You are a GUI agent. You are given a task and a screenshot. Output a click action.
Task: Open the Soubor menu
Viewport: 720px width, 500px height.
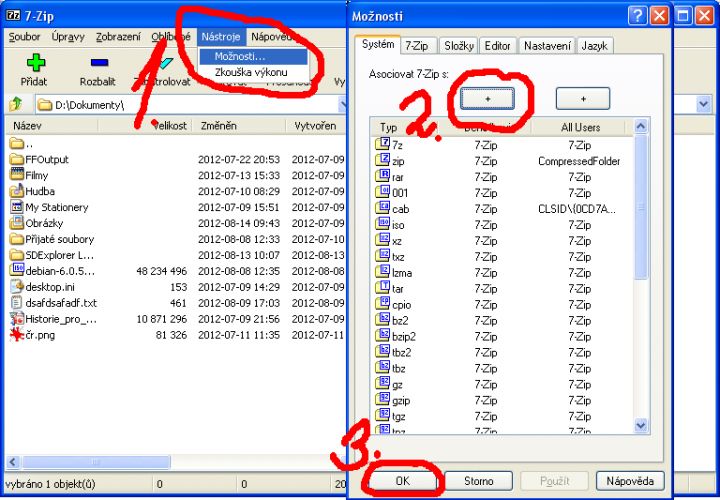[x=24, y=37]
